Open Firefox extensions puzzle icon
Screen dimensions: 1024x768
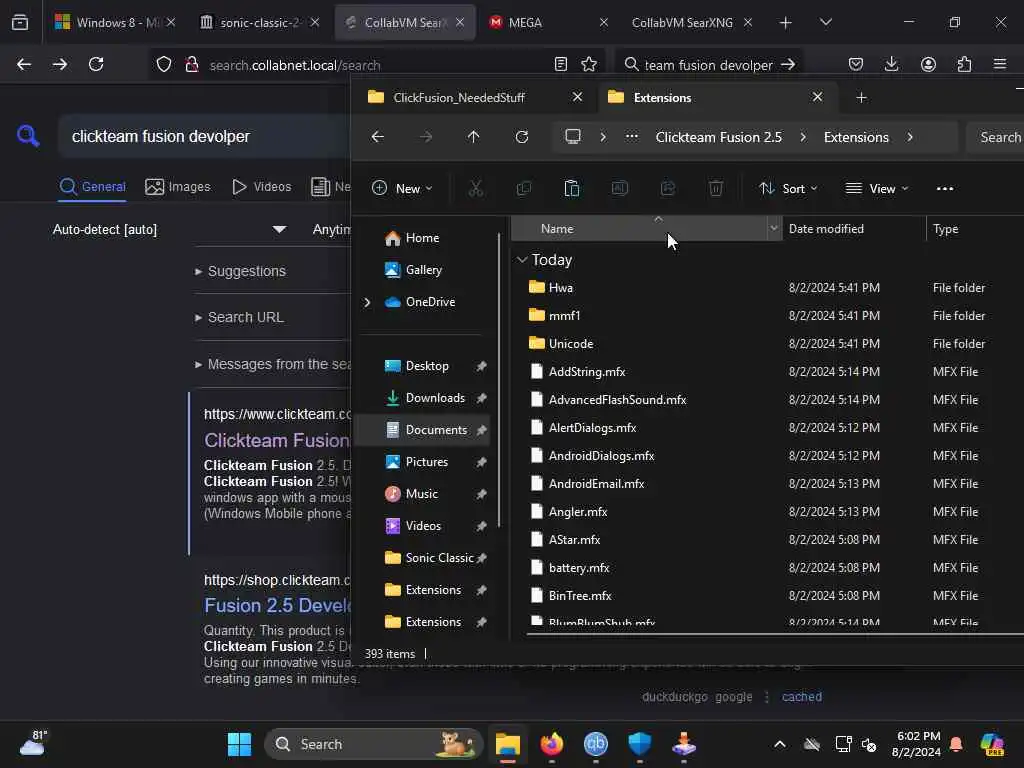(x=964, y=64)
